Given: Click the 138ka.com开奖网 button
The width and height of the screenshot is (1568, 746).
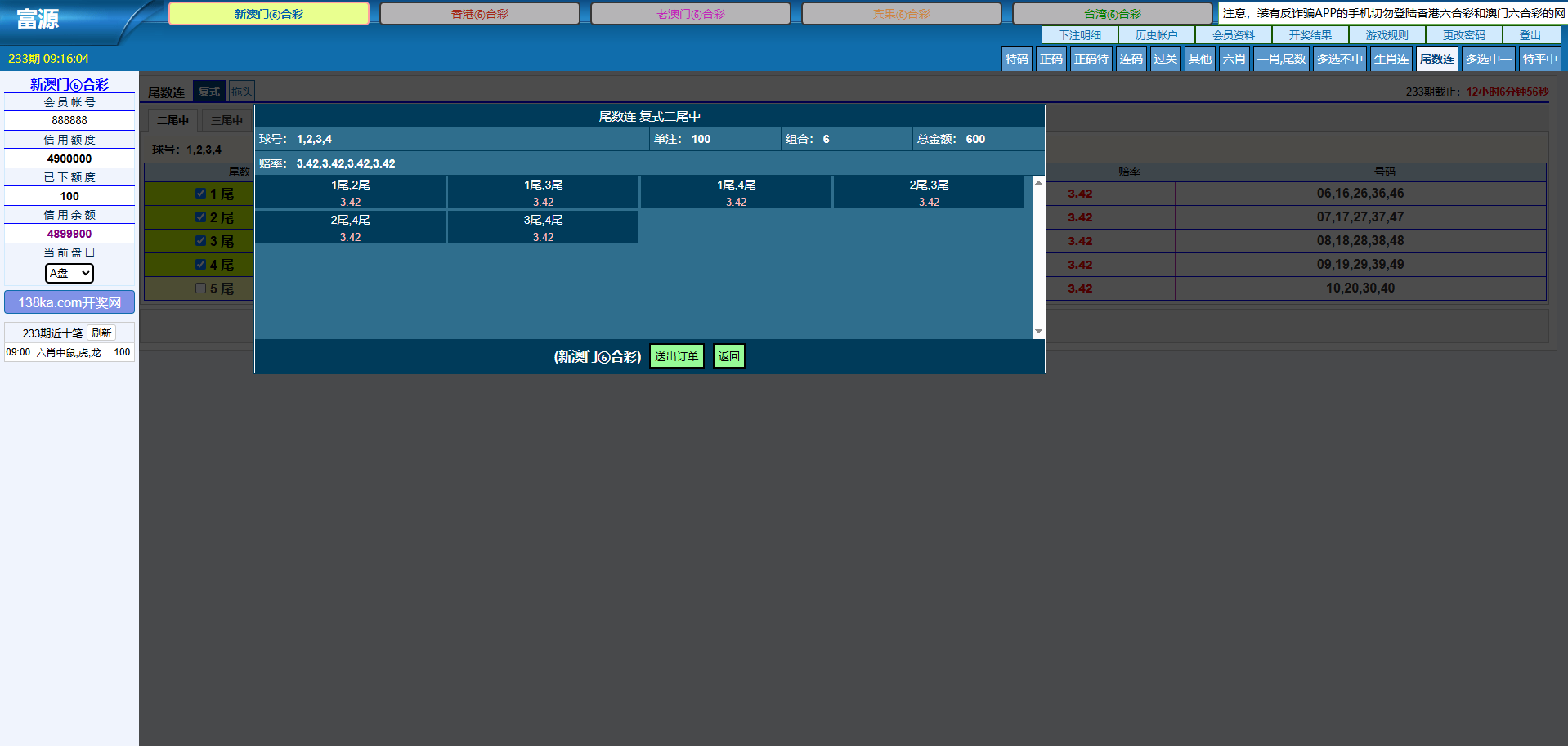Looking at the screenshot, I should tap(69, 302).
